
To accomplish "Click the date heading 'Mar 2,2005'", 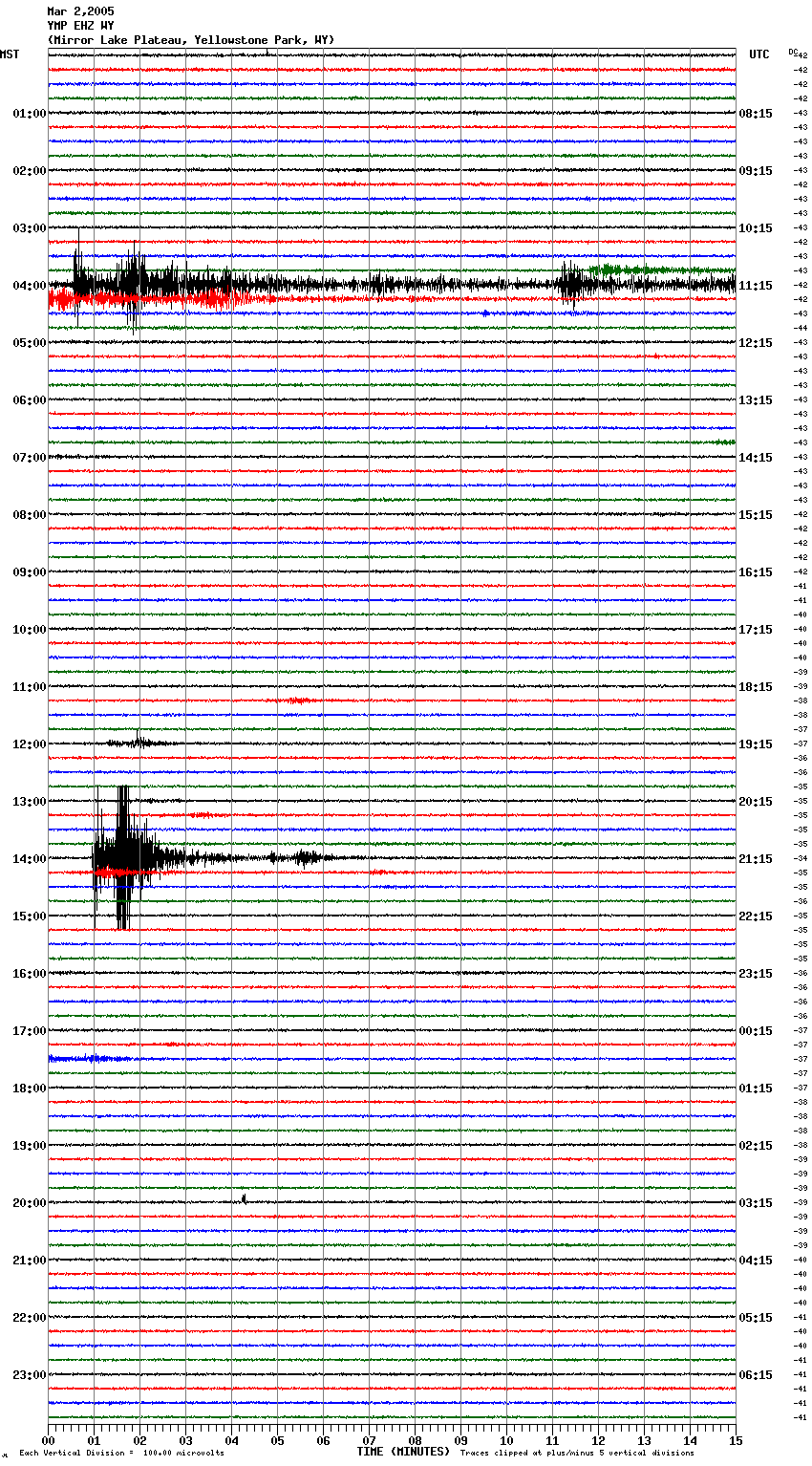I will 80,11.
